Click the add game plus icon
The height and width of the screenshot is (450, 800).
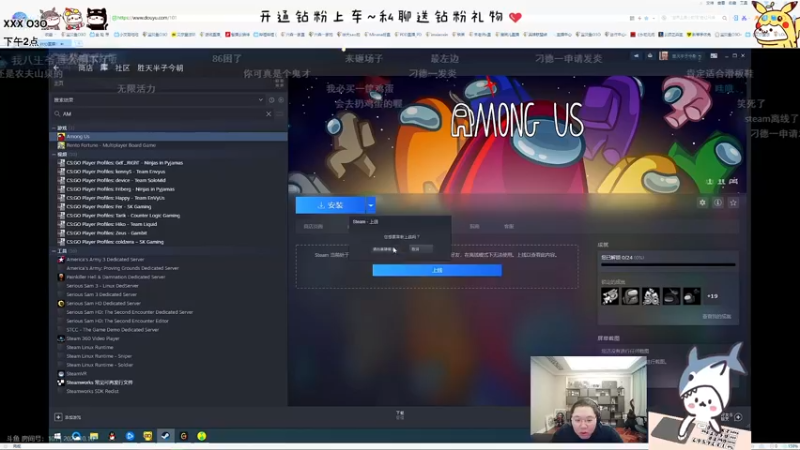coord(58,417)
